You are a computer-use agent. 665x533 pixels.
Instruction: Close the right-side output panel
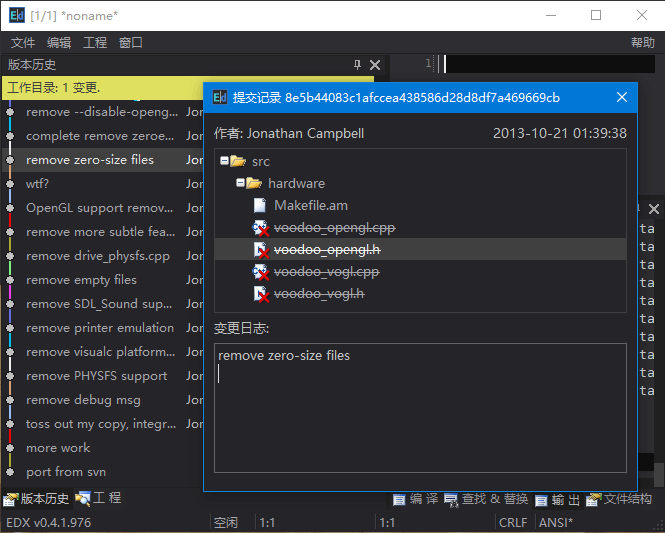click(x=654, y=209)
